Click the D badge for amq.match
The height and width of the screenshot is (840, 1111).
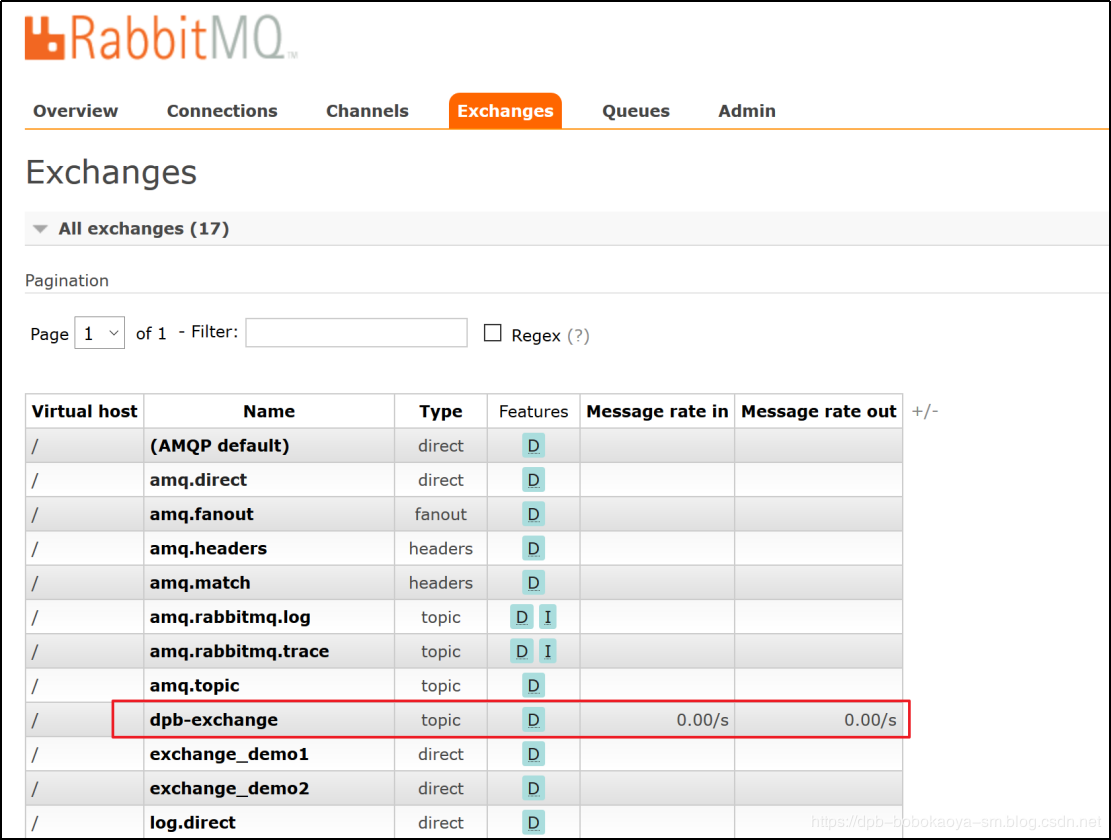[534, 583]
